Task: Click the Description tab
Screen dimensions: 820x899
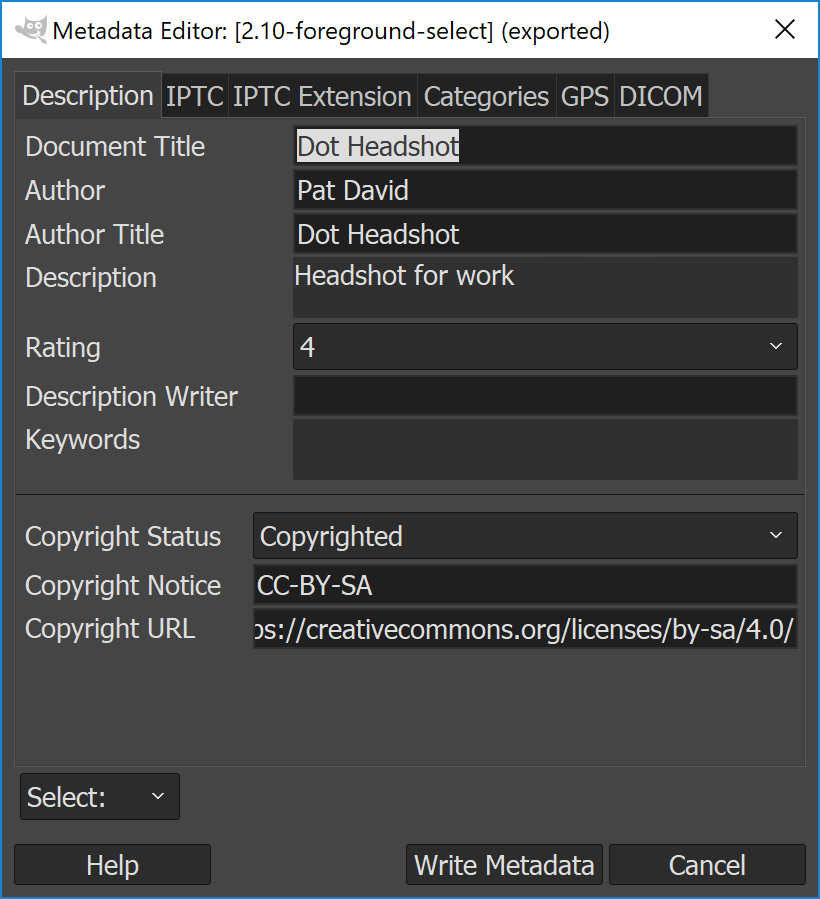Action: (x=87, y=95)
